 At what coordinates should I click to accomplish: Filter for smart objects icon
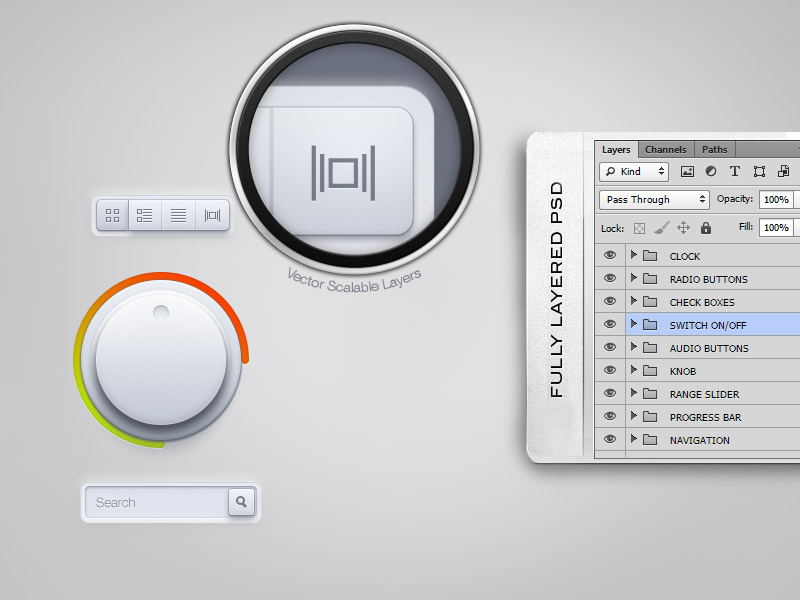coord(784,171)
